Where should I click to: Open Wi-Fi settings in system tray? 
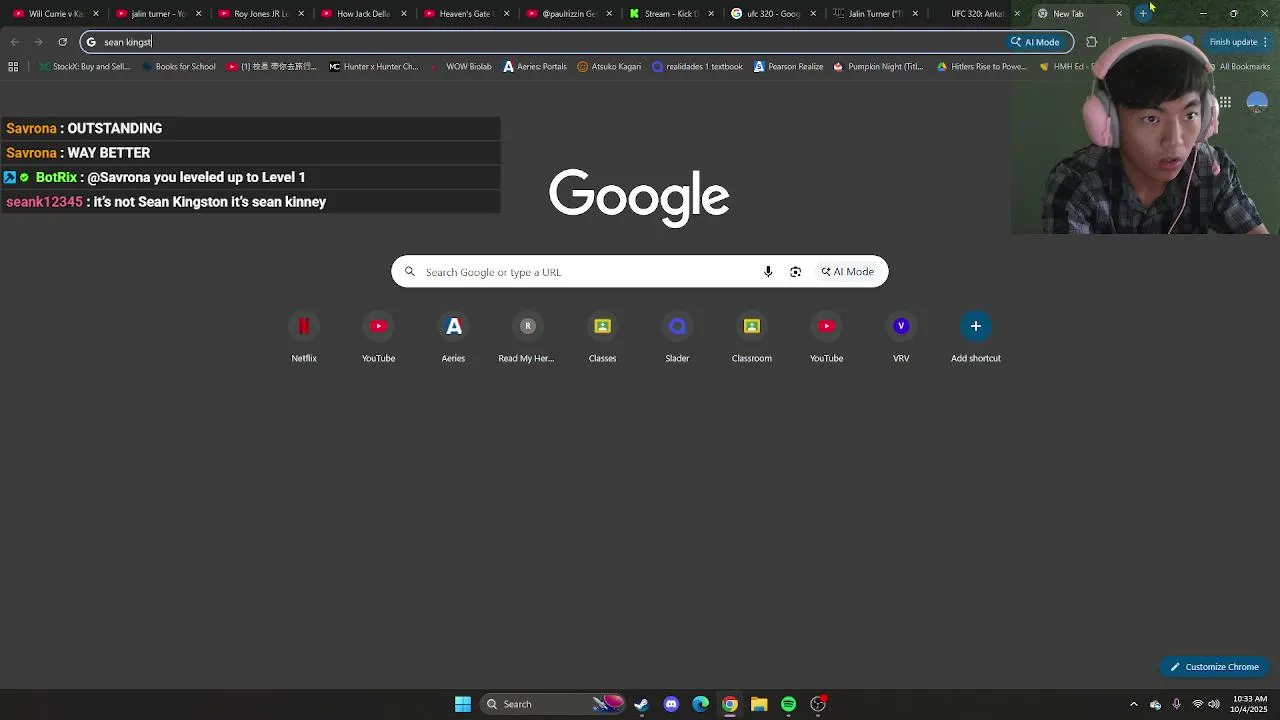(x=1197, y=704)
